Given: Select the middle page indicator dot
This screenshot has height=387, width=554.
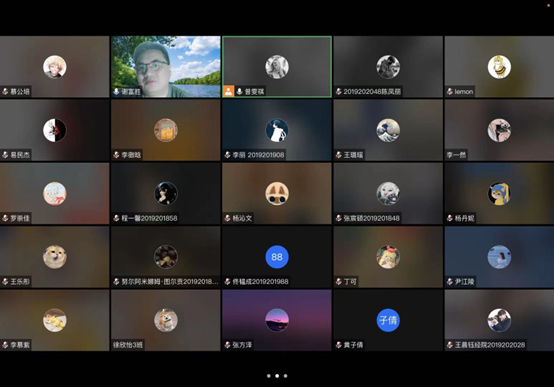Looking at the screenshot, I should click(277, 376).
